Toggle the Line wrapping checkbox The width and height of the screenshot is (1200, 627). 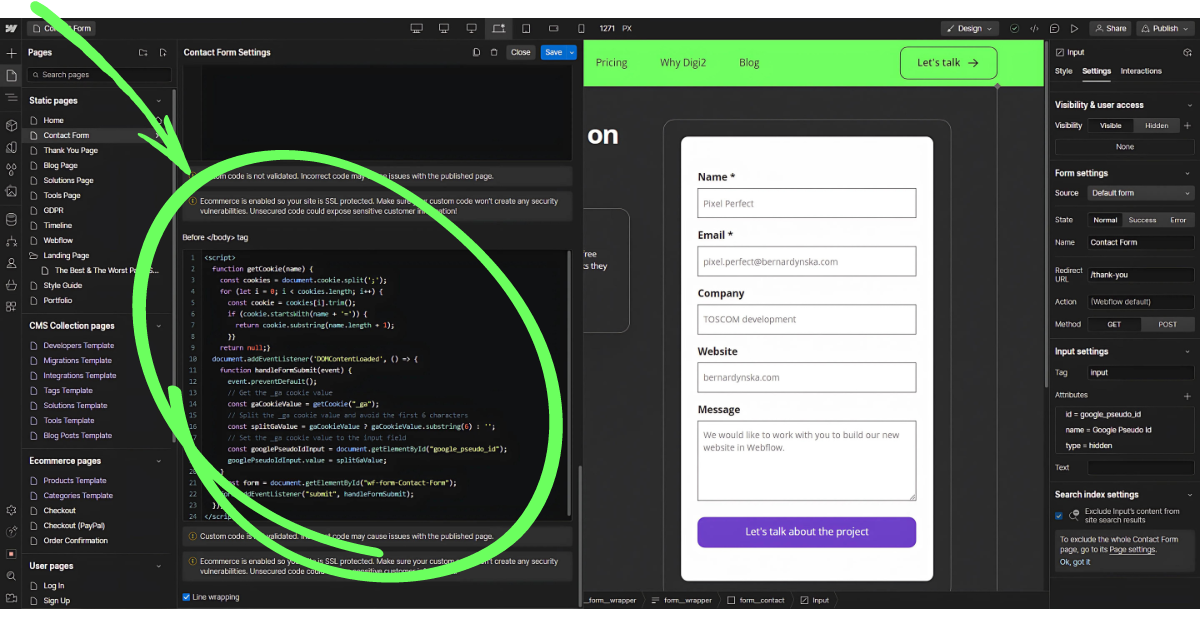click(186, 597)
